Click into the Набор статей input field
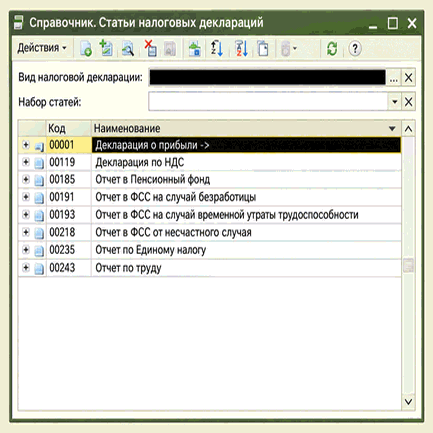This screenshot has width=433, height=433. 268,102
